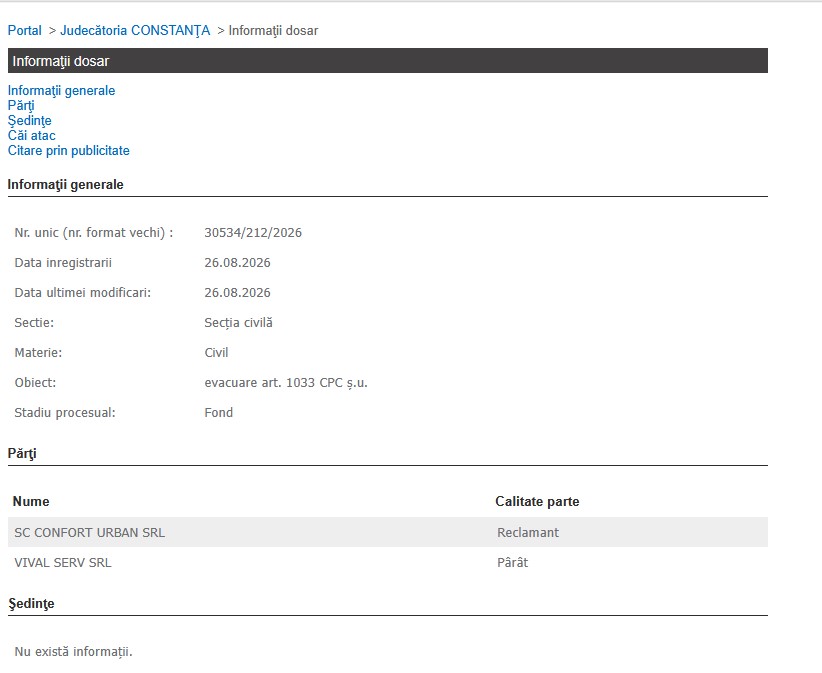Image resolution: width=822 pixels, height=673 pixels.
Task: Select party VIVAL SERV SRL
Action: [x=63, y=563]
